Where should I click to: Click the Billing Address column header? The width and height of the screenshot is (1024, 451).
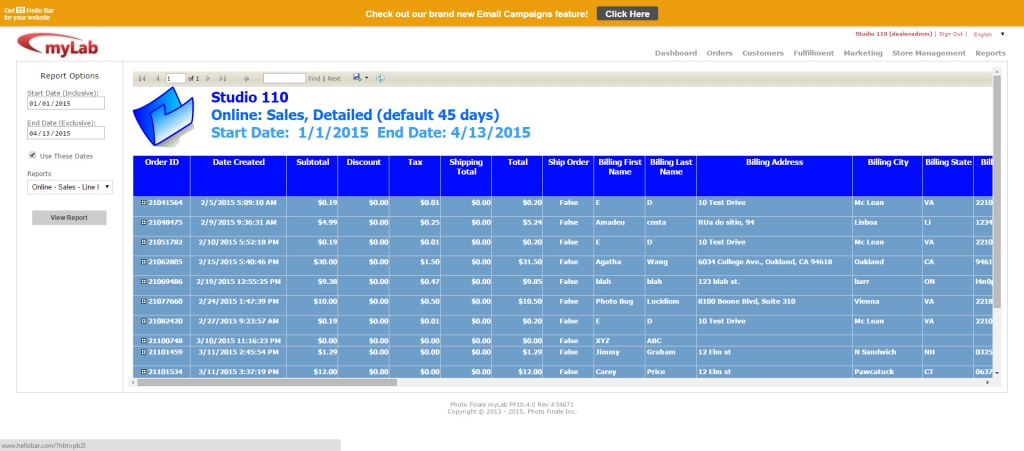click(x=775, y=176)
